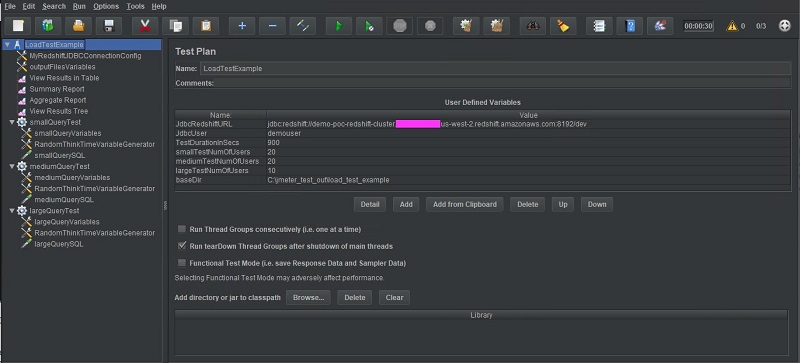Reset search with the brush icon
This screenshot has height=363, width=800.
[563, 26]
